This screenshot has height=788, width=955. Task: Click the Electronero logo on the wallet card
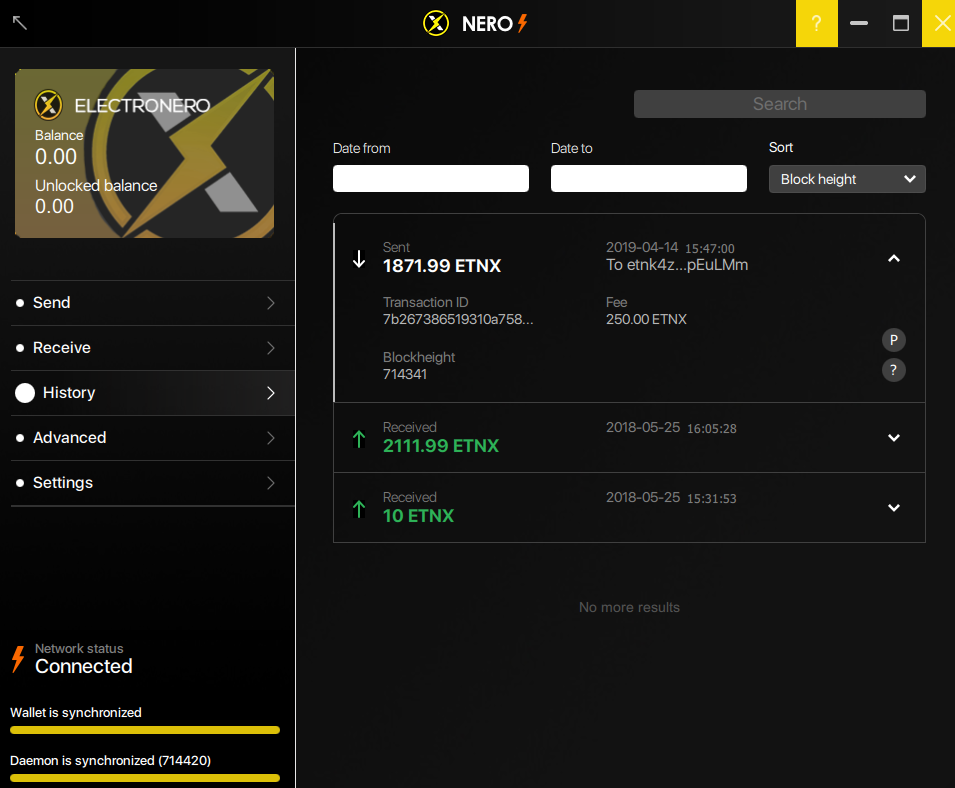click(48, 105)
